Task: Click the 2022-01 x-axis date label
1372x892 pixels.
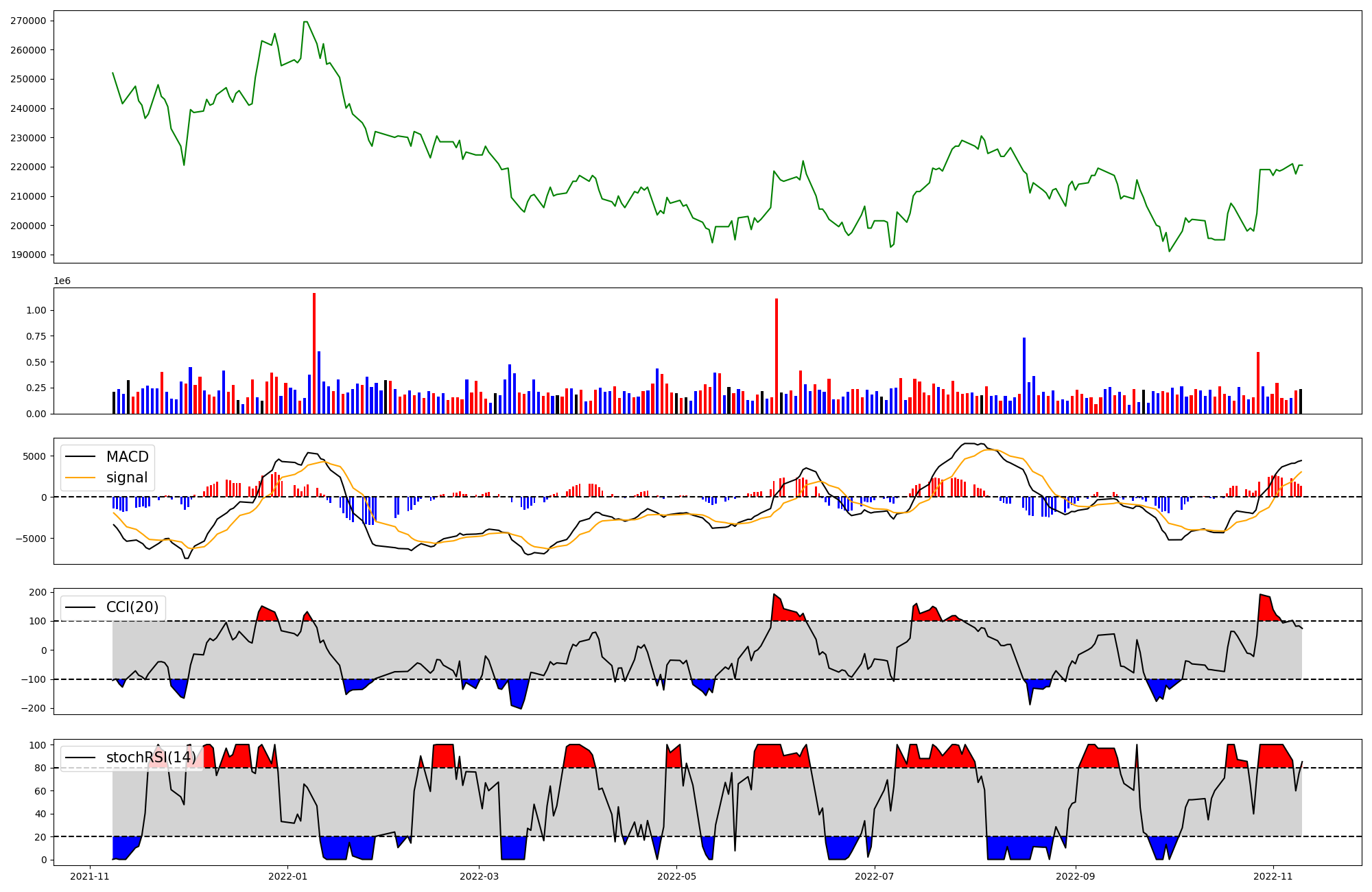Action: [287, 876]
